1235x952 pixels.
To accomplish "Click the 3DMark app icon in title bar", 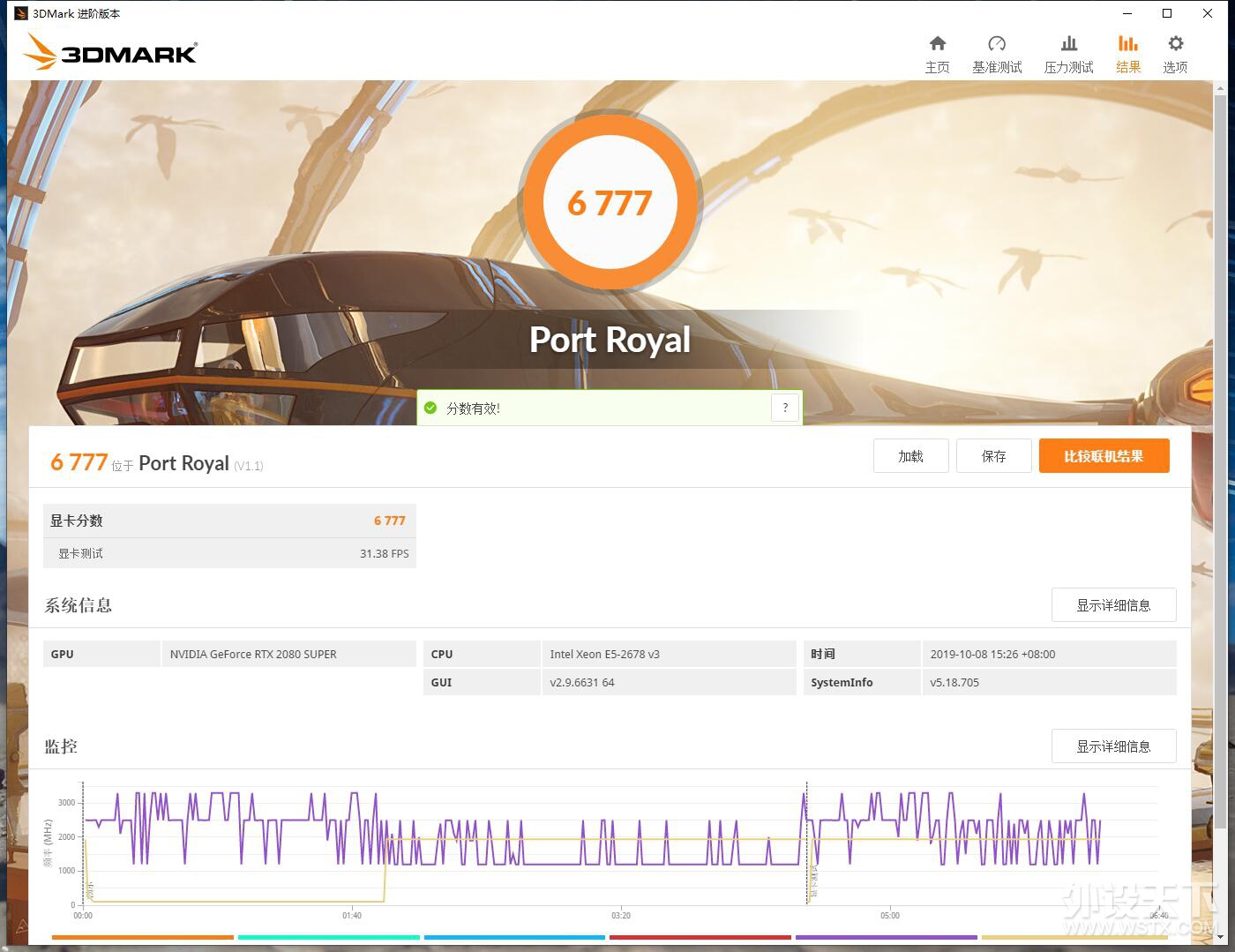I will (x=21, y=13).
